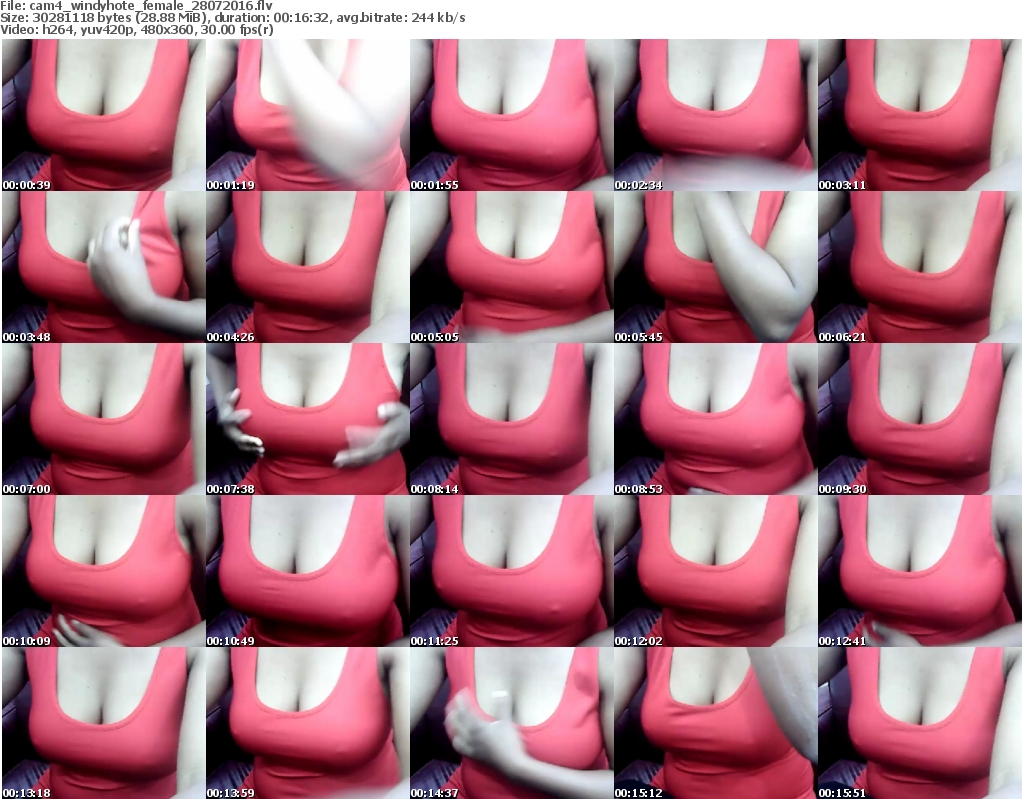Choose the thumbnail stamped 00:13:59
Screen dimensions: 1024x799
click(308, 723)
